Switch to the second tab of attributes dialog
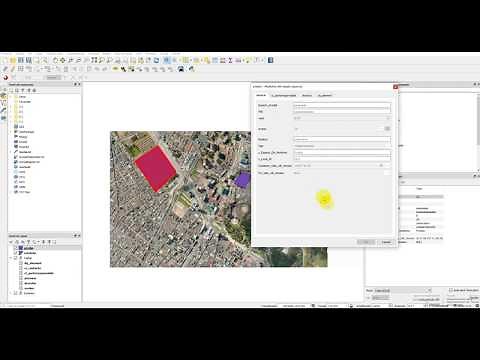 (x=283, y=95)
